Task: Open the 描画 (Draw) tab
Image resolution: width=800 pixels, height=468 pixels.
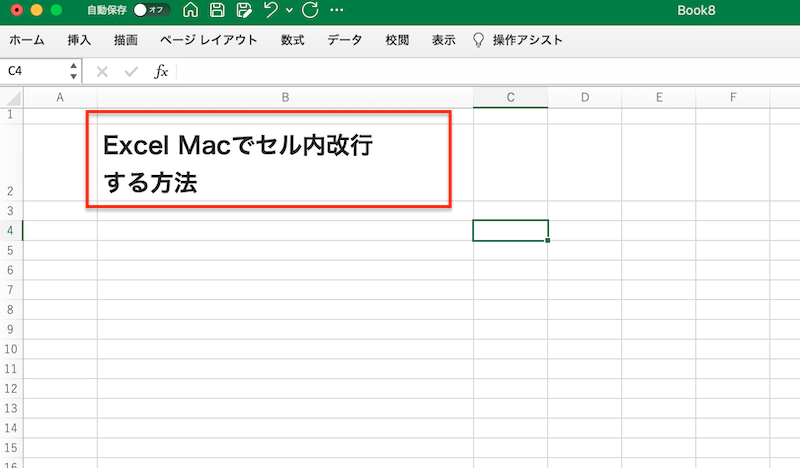Action: (126, 40)
